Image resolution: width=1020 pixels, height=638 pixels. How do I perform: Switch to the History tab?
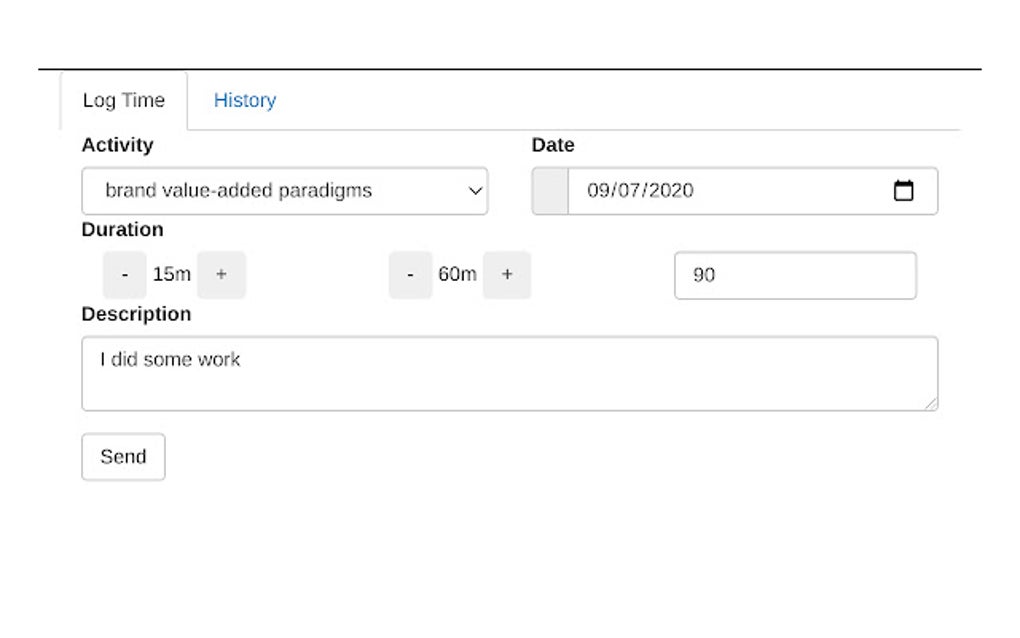244,100
